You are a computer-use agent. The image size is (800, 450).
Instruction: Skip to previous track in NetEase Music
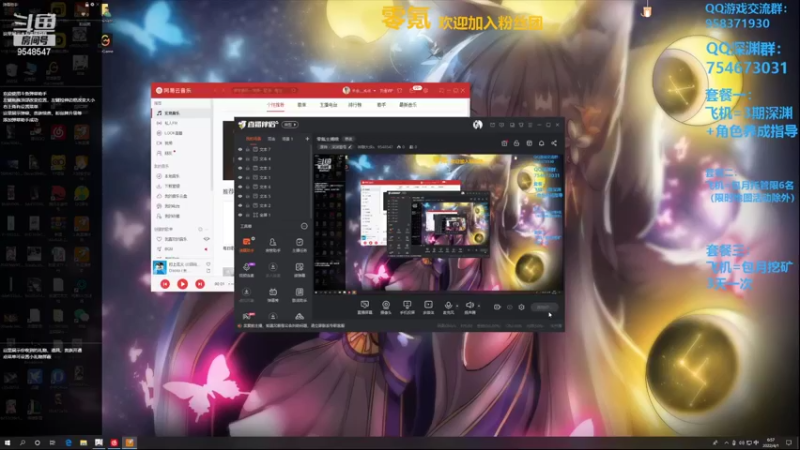tap(165, 284)
